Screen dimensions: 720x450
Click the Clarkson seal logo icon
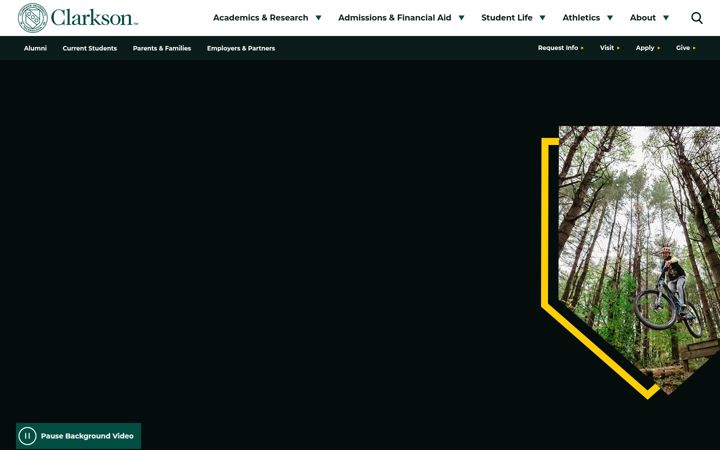click(33, 18)
